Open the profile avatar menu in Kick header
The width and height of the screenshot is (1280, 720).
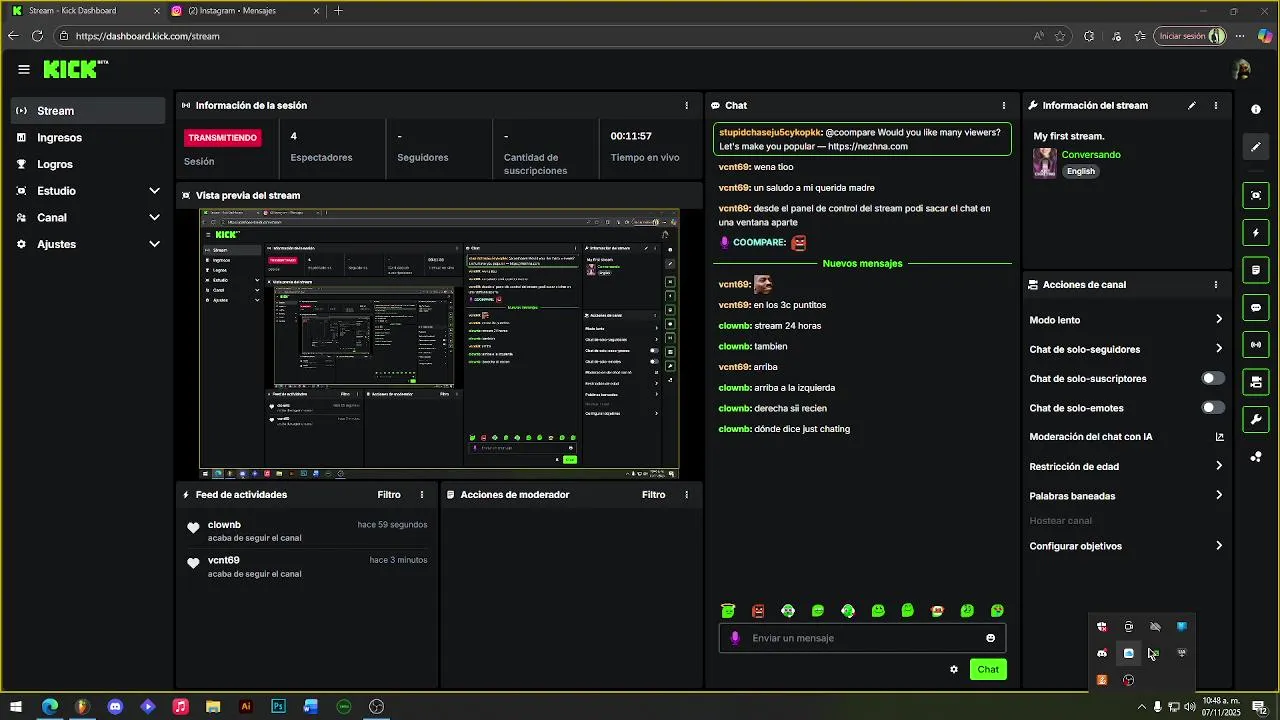[x=1242, y=69]
